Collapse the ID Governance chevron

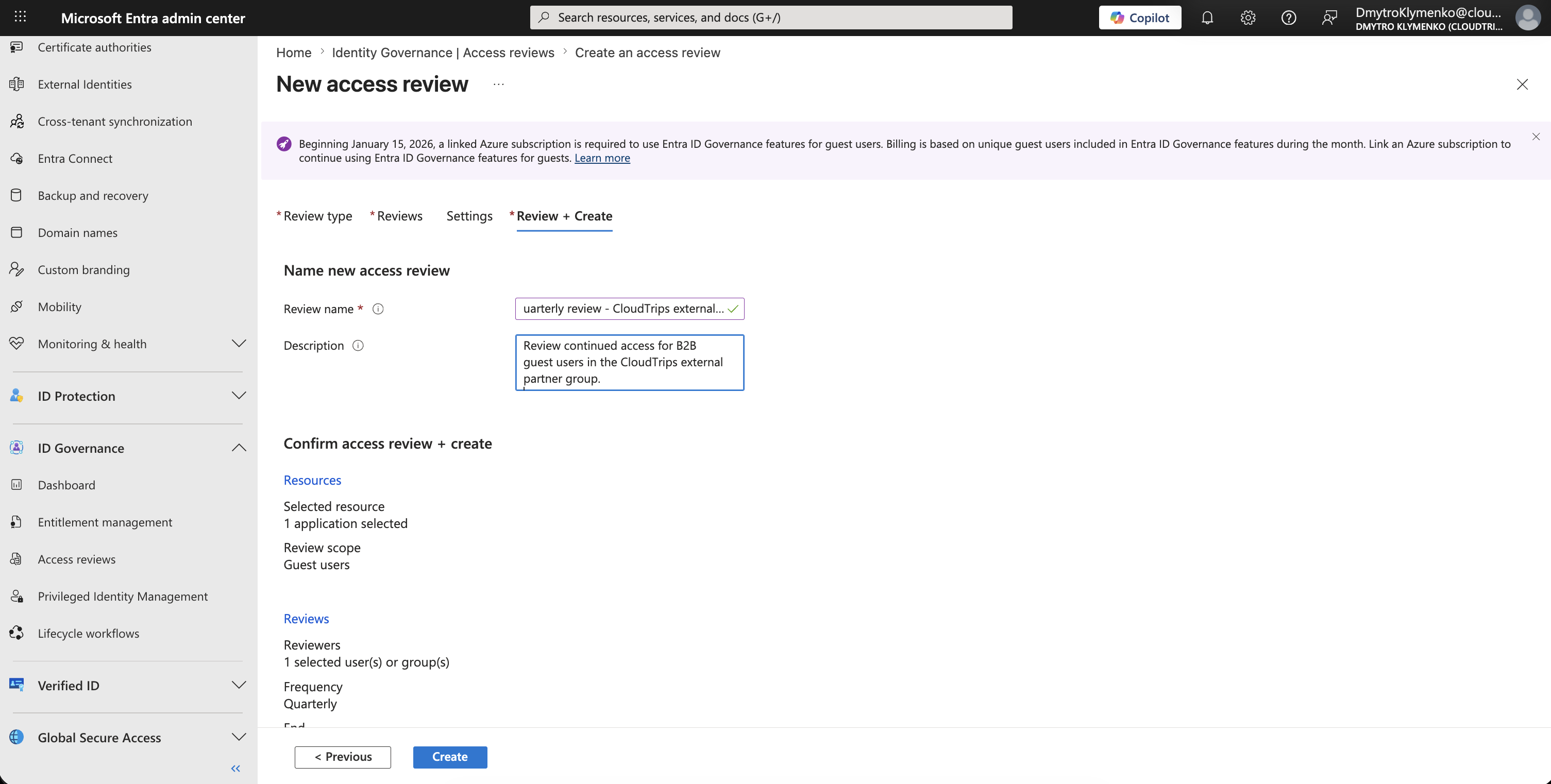tap(239, 448)
